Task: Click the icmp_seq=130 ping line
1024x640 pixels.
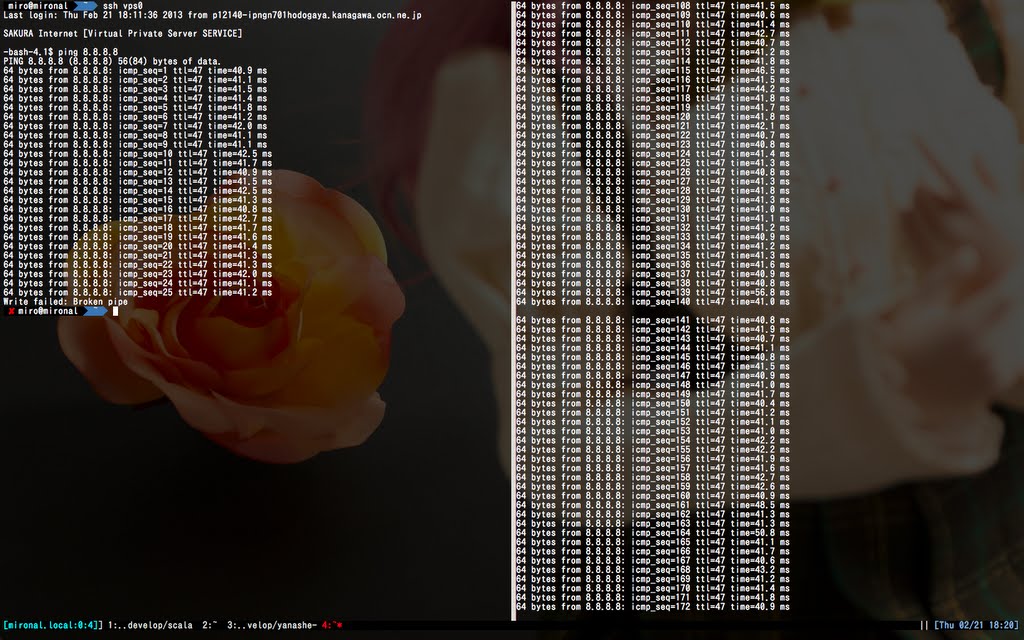Action: [653, 210]
